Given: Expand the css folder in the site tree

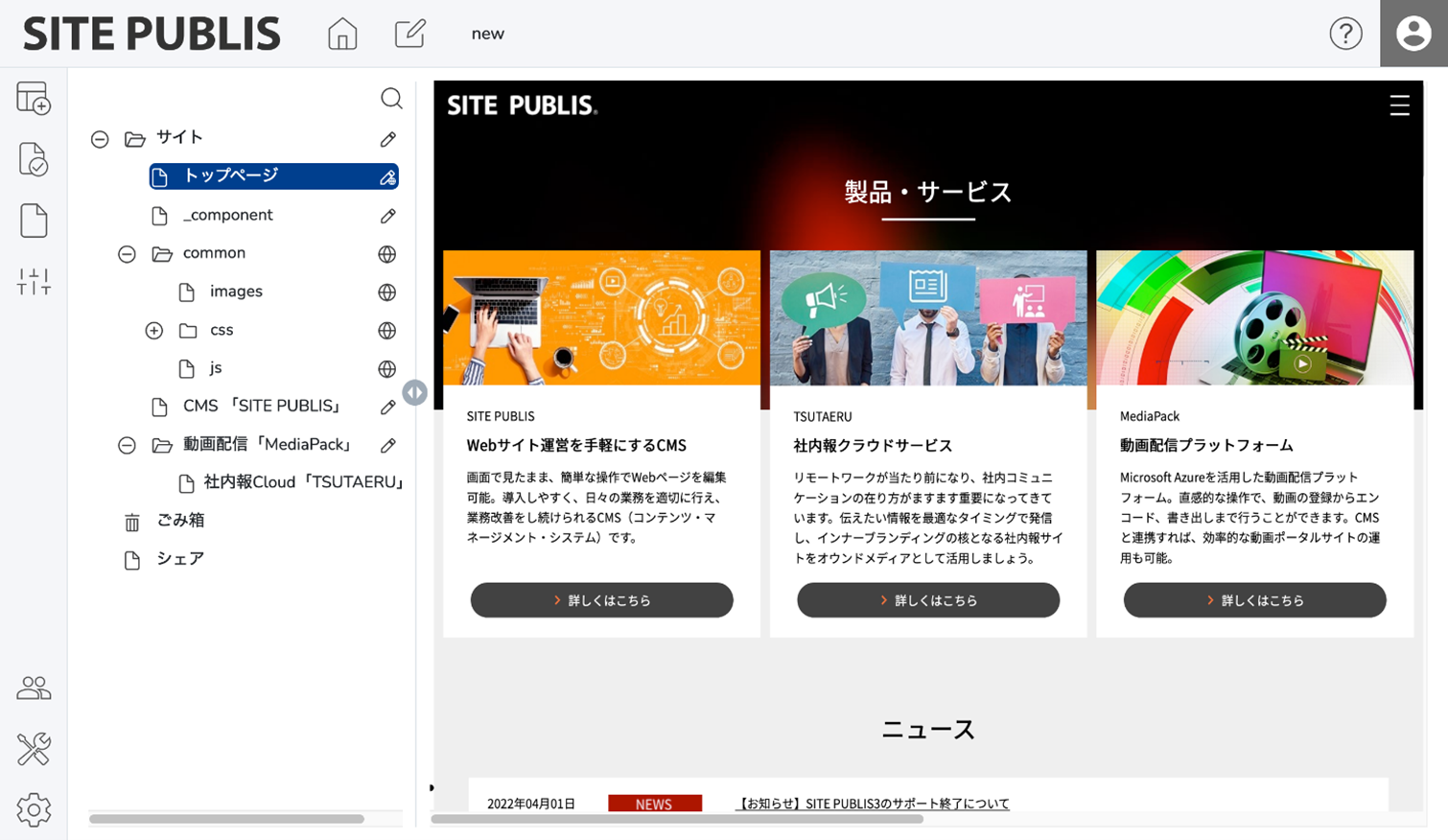Looking at the screenshot, I should click(x=153, y=330).
